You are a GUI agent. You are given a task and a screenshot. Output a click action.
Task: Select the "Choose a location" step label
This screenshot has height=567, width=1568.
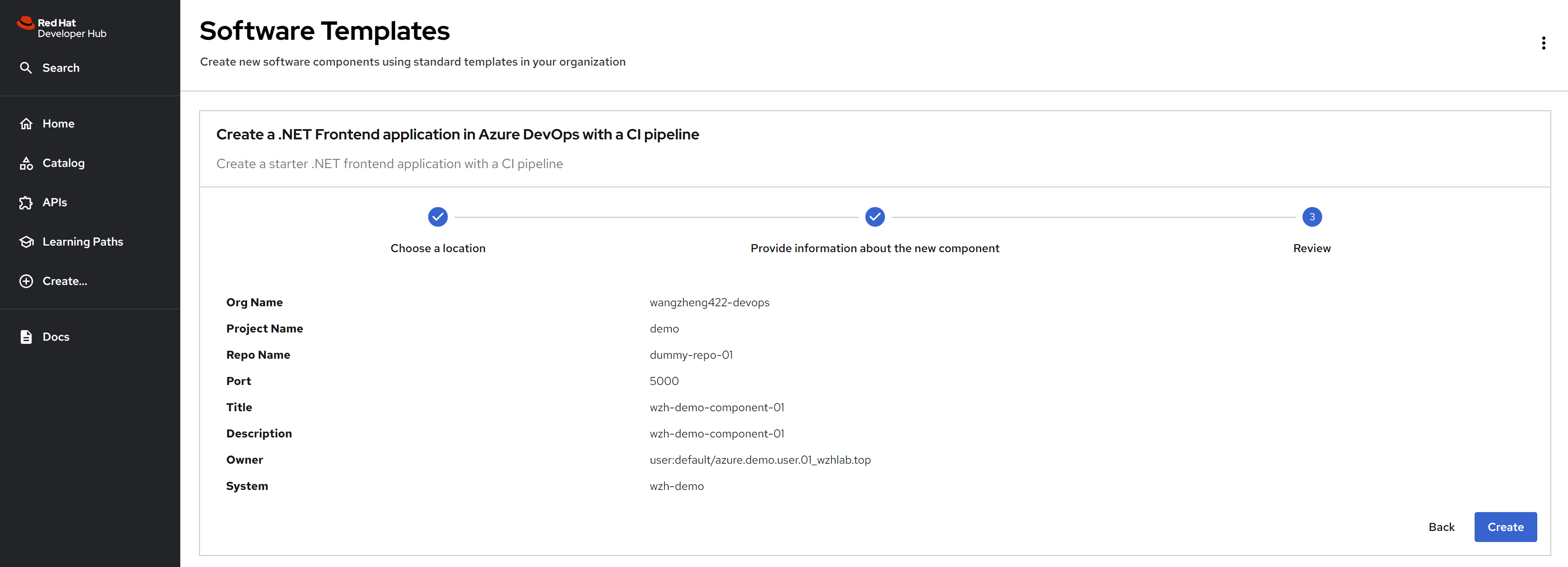[x=438, y=248]
